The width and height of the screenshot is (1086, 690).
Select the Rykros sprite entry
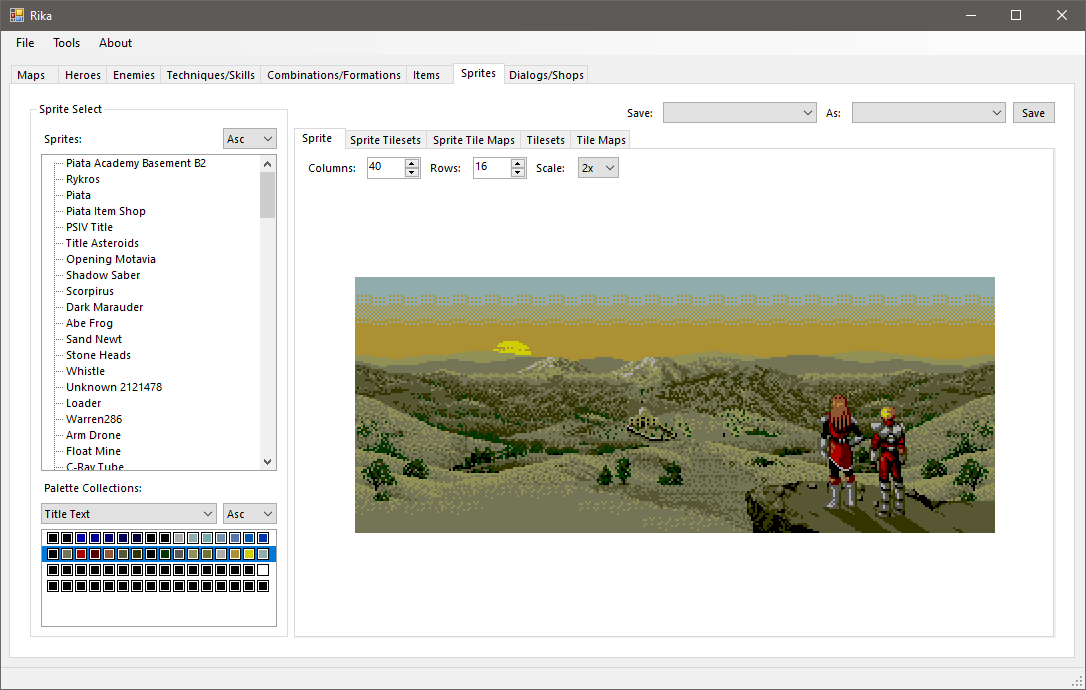tap(83, 179)
